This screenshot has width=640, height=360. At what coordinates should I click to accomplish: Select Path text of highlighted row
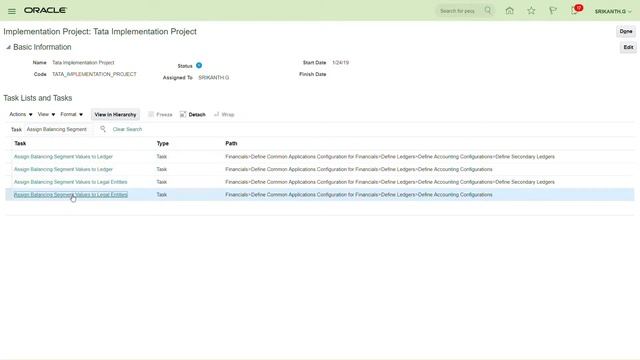(x=359, y=195)
